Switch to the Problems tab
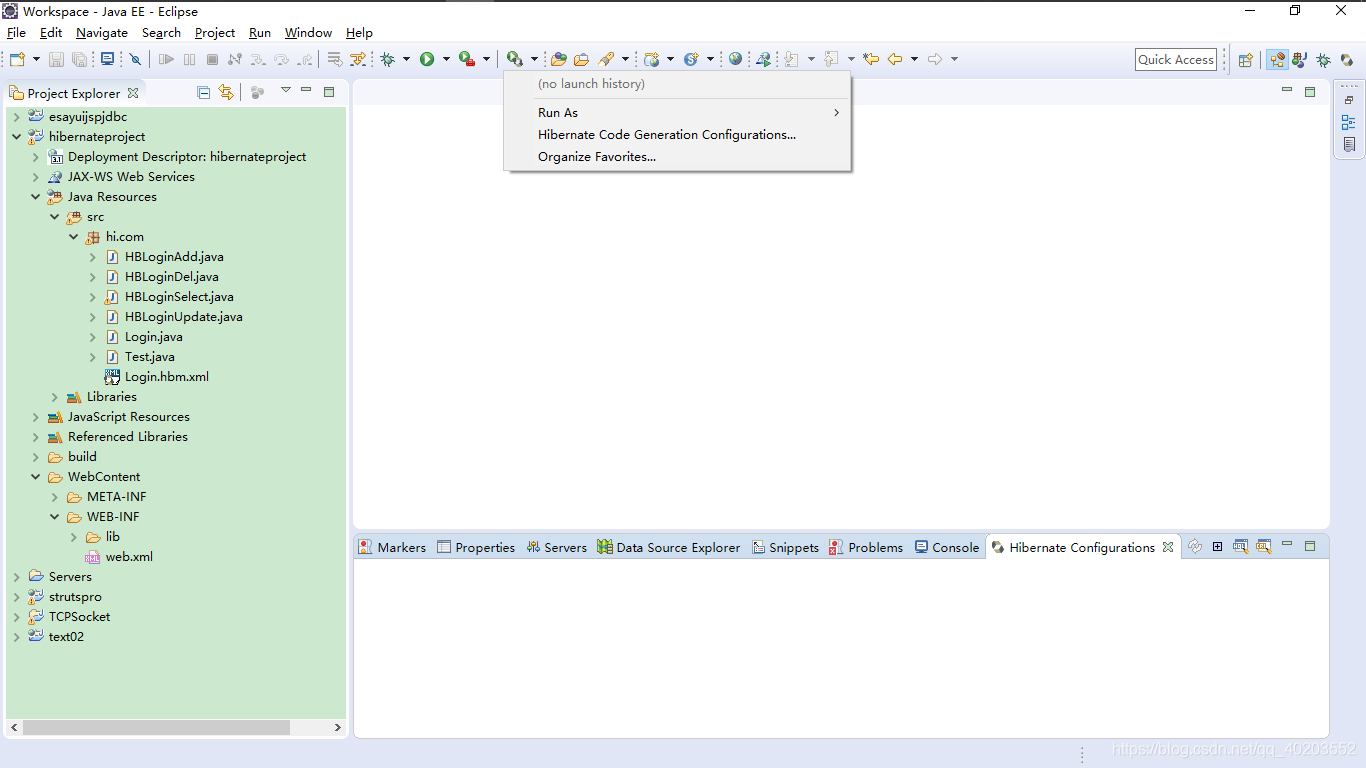 point(866,547)
